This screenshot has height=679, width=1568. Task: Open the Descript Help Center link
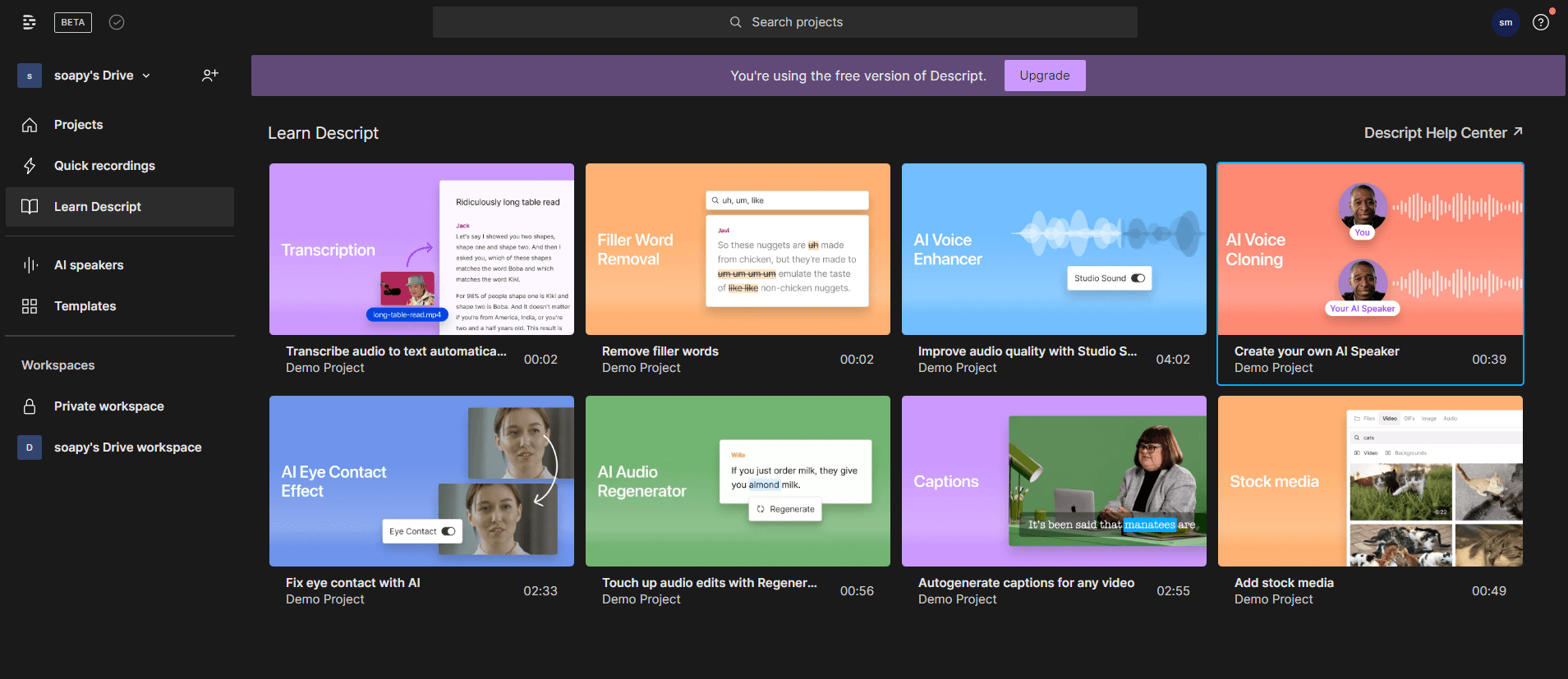pos(1443,133)
